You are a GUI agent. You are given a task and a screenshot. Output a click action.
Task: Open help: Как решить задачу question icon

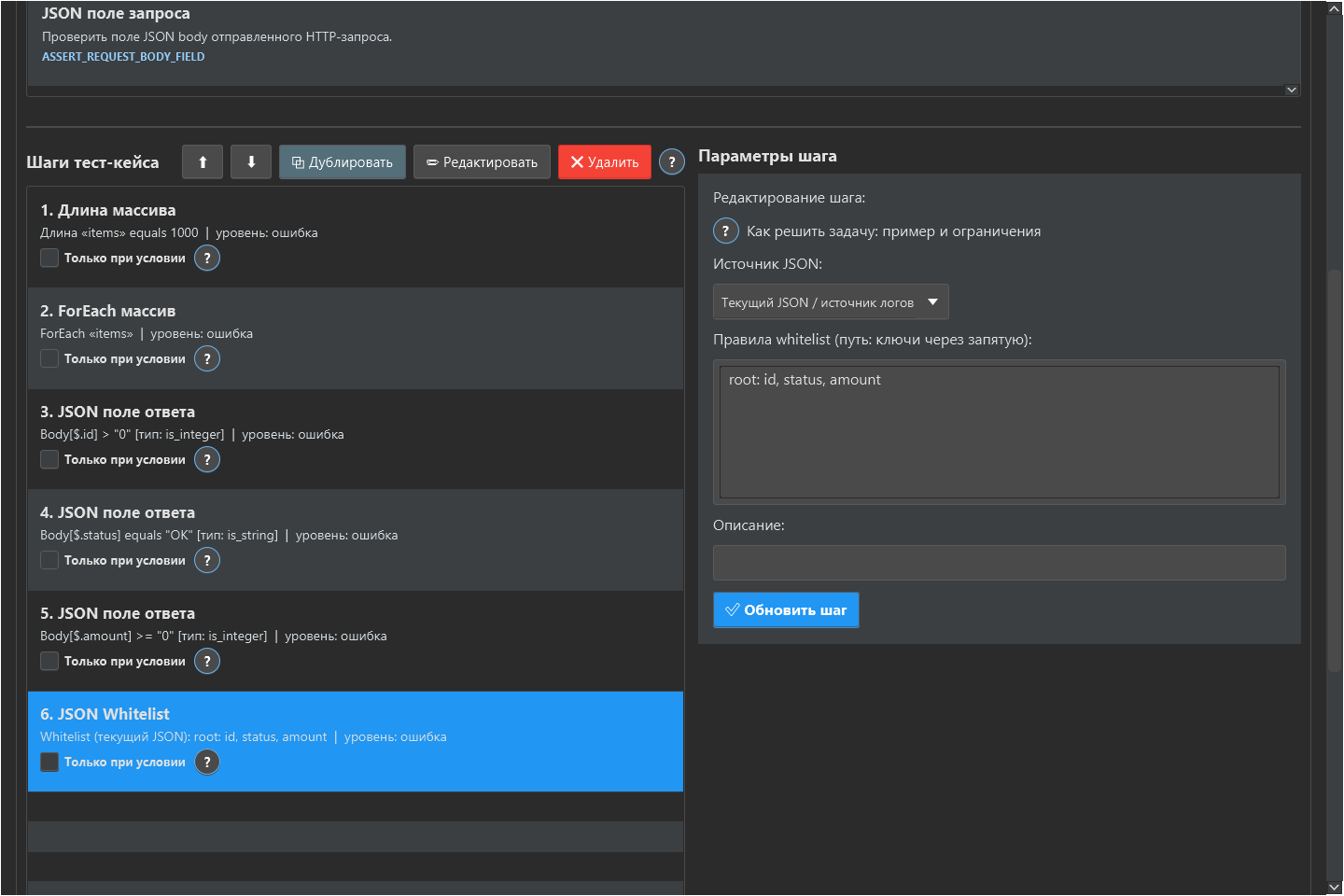pos(726,231)
